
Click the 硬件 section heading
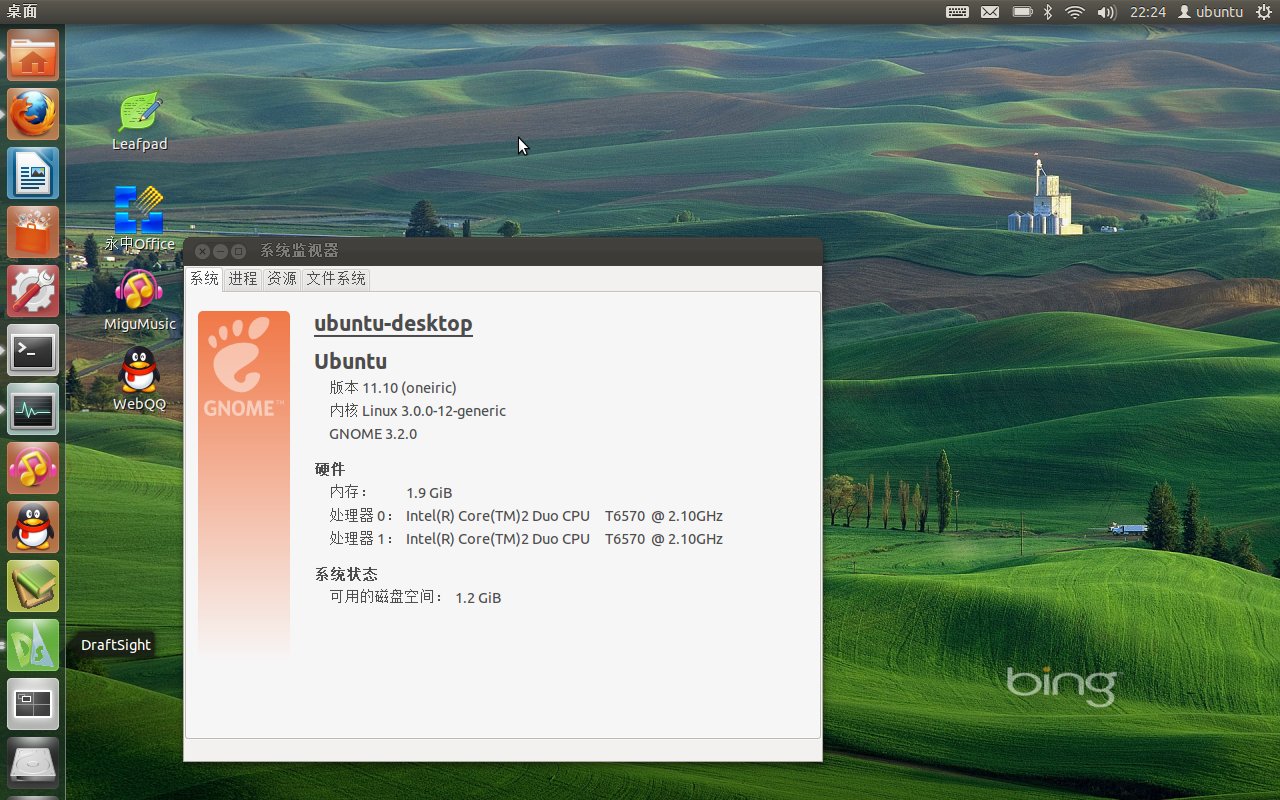[x=330, y=469]
